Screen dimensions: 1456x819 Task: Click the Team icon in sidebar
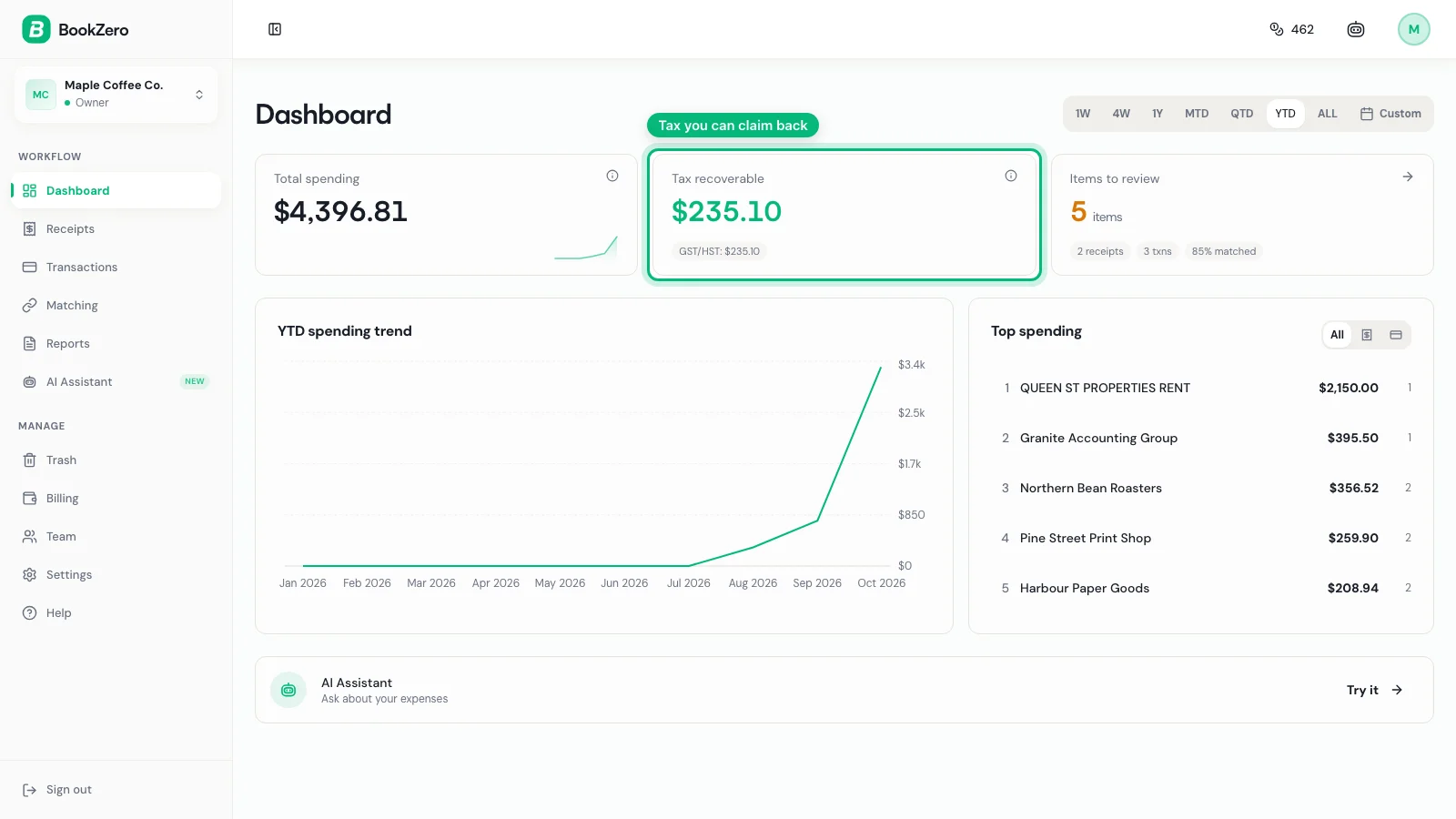point(29,536)
